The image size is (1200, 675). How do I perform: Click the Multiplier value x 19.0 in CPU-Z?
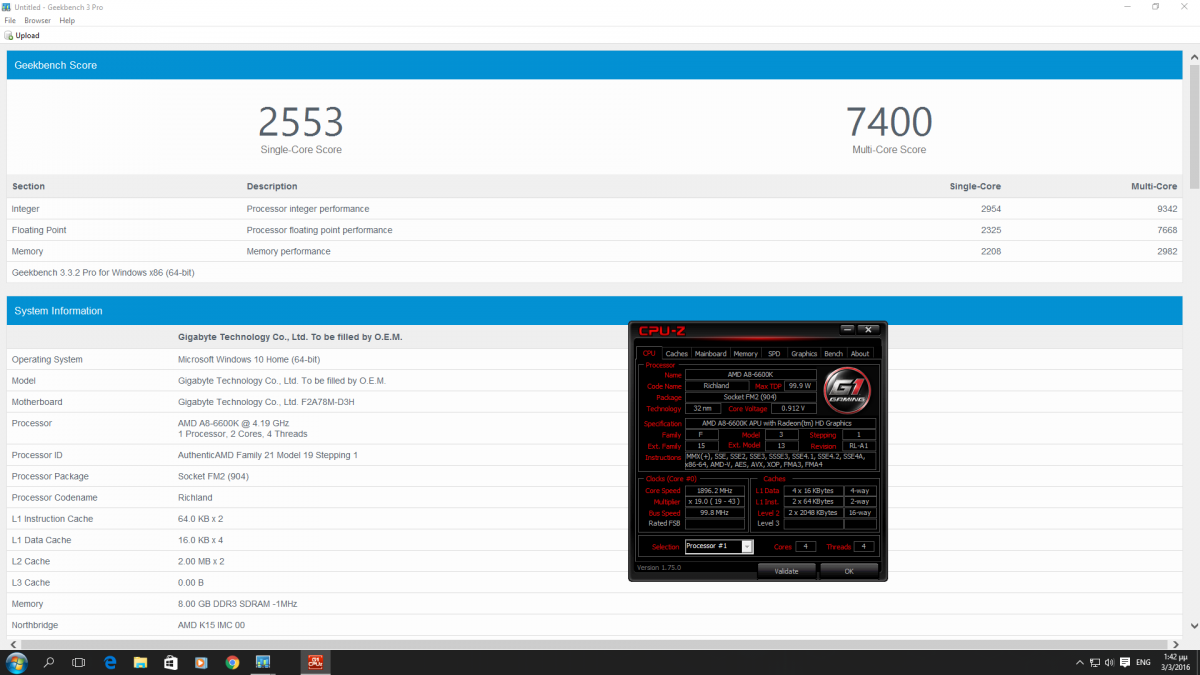(716, 502)
